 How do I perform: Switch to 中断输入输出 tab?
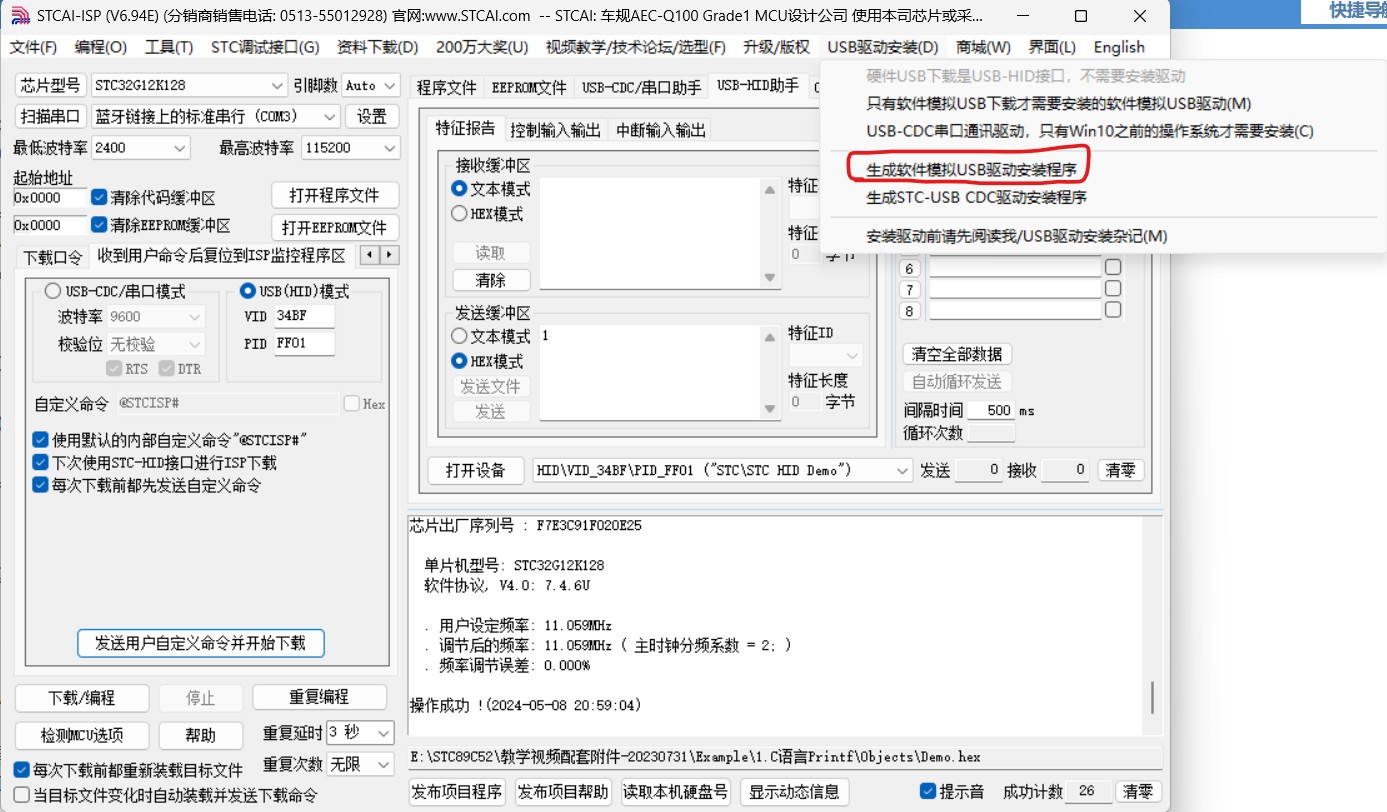point(659,129)
